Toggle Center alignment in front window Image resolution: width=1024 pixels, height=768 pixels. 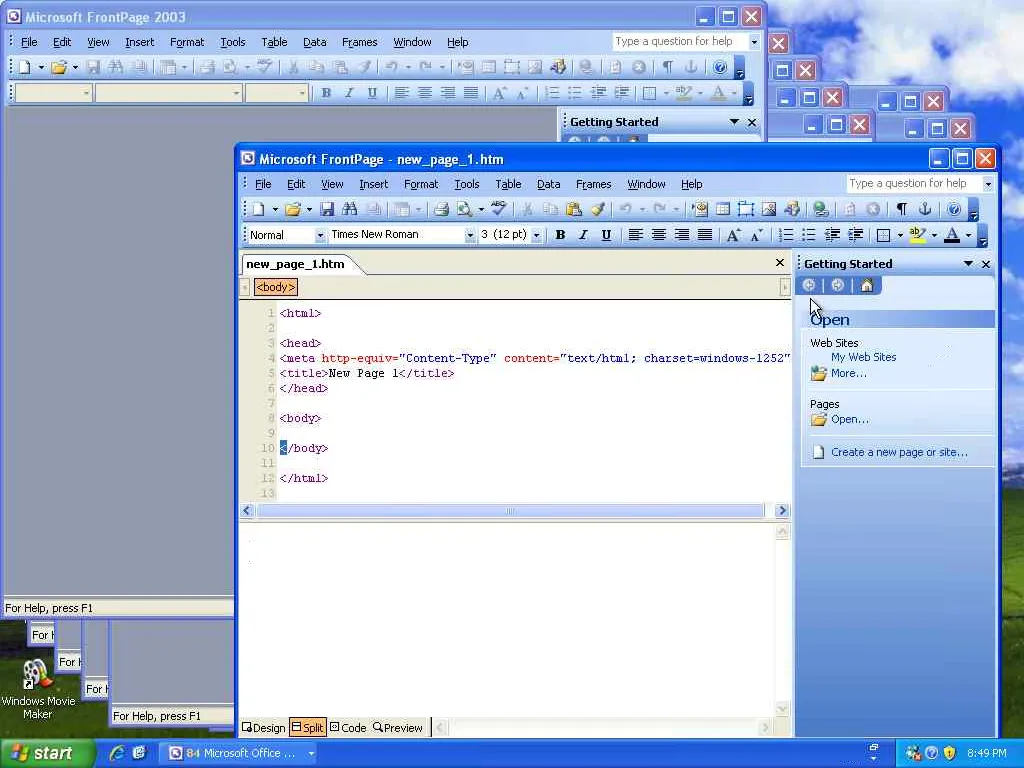[x=658, y=235]
